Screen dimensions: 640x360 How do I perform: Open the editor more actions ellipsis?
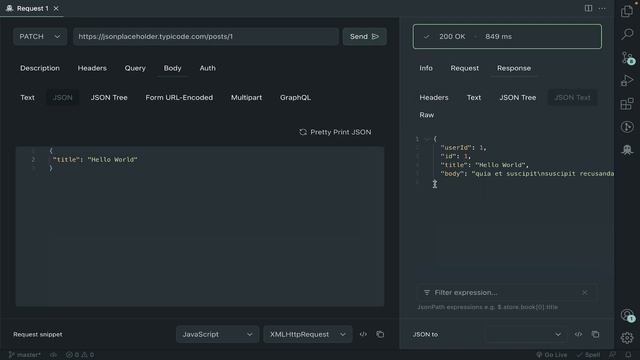[602, 8]
